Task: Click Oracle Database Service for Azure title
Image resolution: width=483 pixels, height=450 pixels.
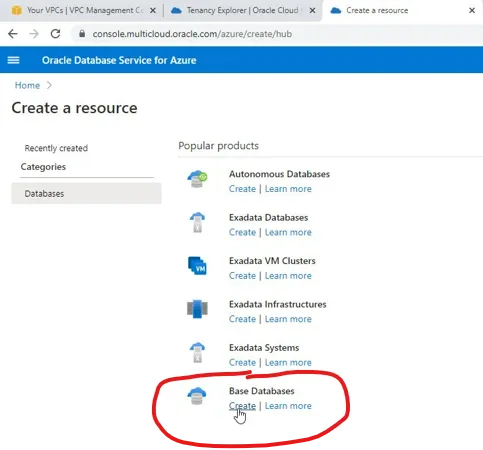Action: pos(119,60)
